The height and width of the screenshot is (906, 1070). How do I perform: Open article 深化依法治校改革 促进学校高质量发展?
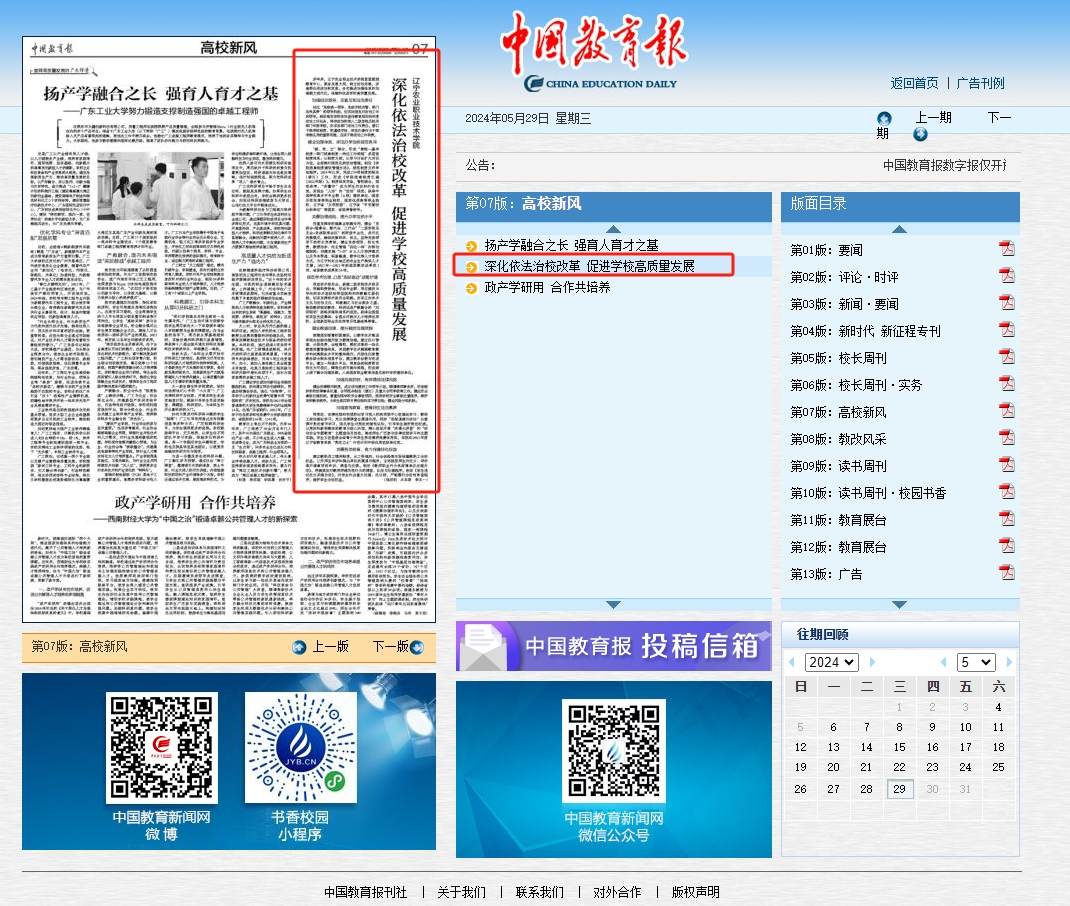point(589,266)
